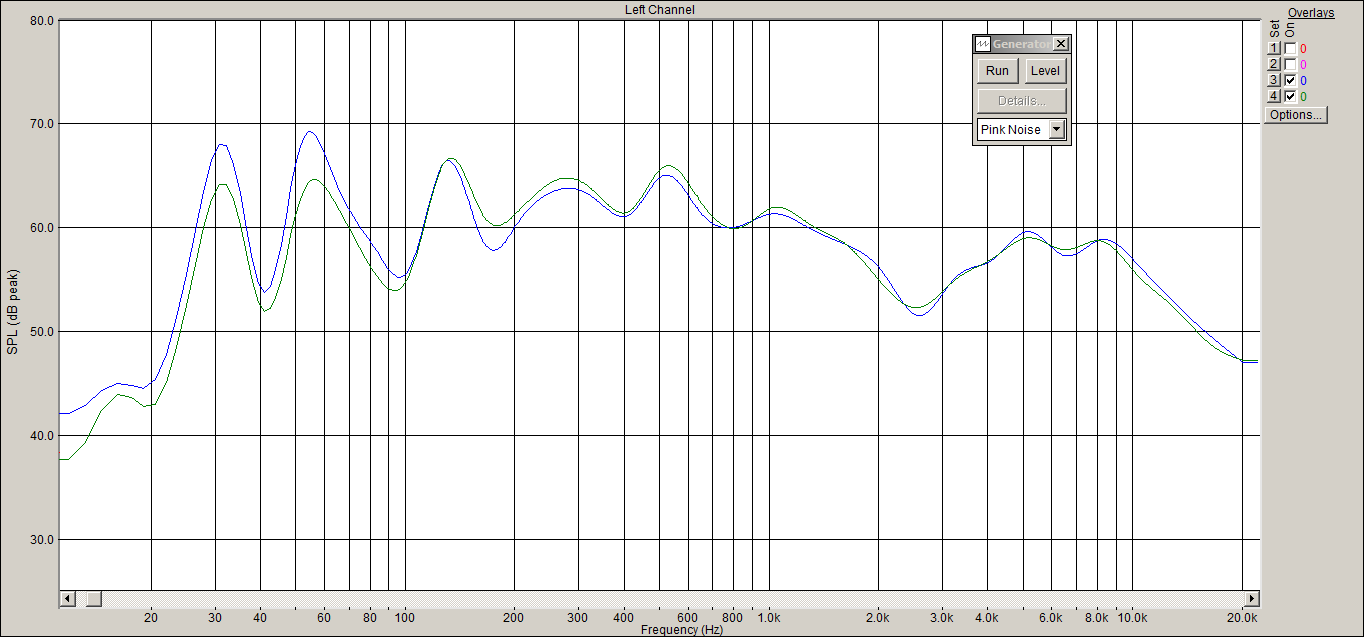Click the Generator title bar
This screenshot has height=637, width=1364.
1021,44
